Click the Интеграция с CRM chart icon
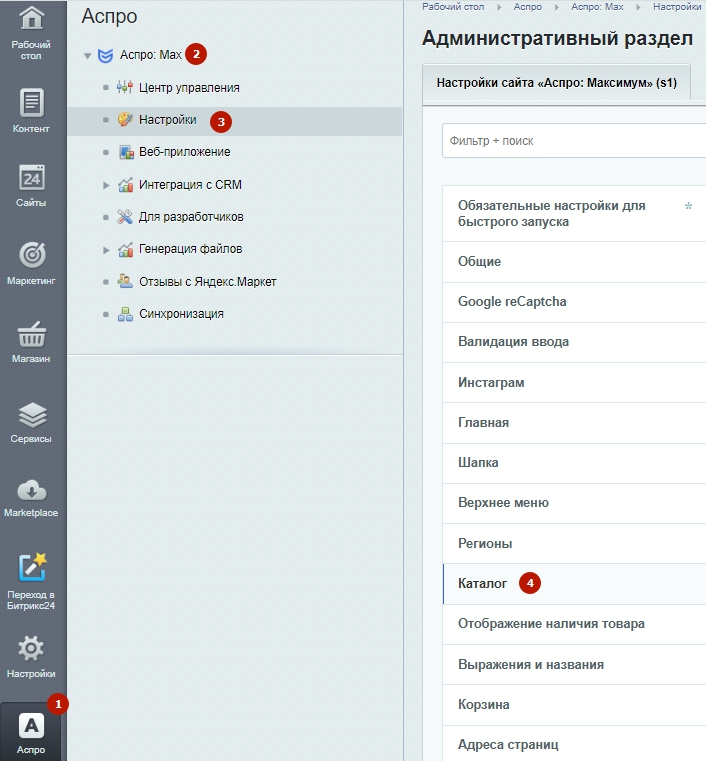The image size is (706, 761). pyautogui.click(x=126, y=185)
